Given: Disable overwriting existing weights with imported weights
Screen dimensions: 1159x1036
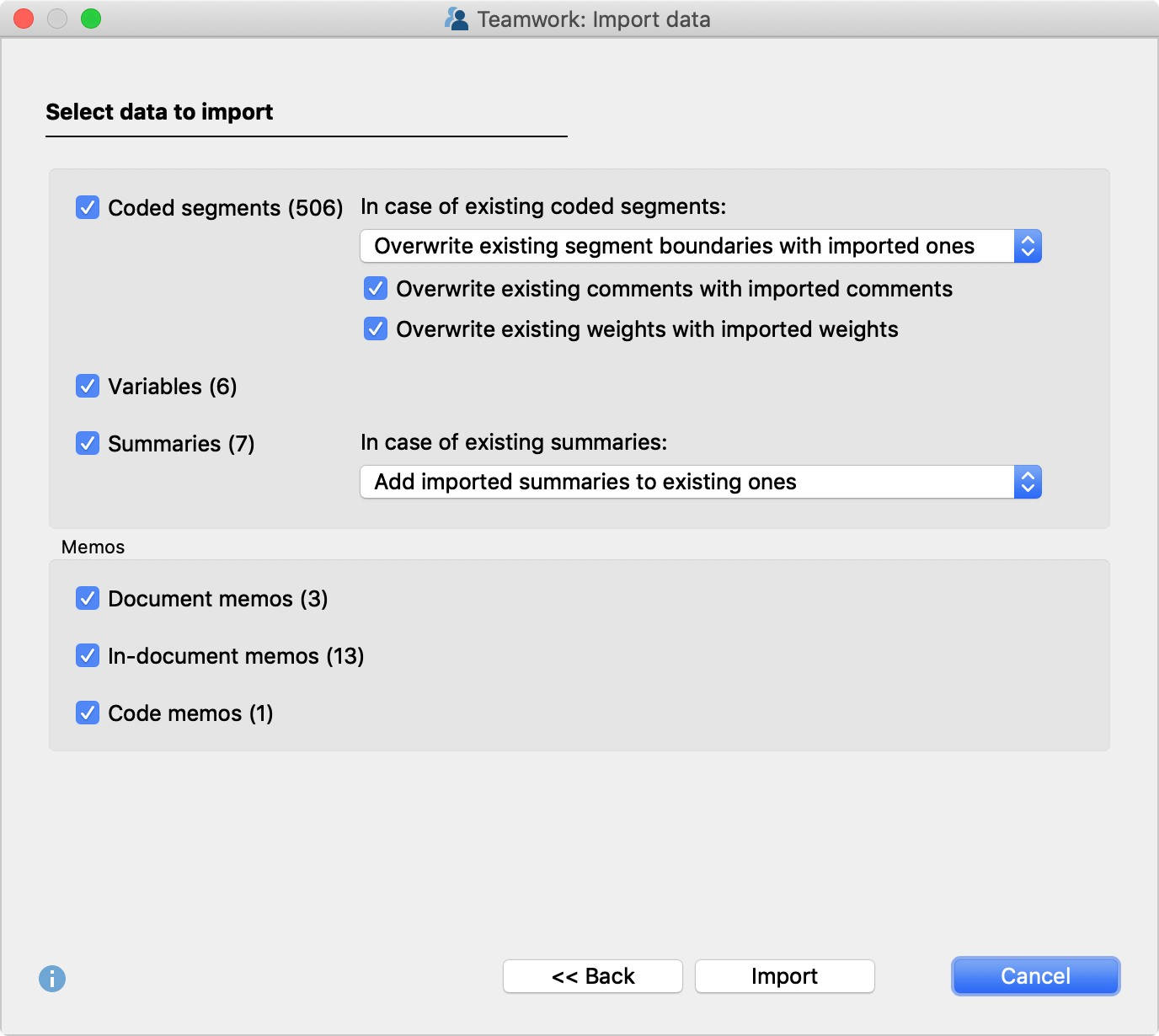Looking at the screenshot, I should [x=375, y=328].
